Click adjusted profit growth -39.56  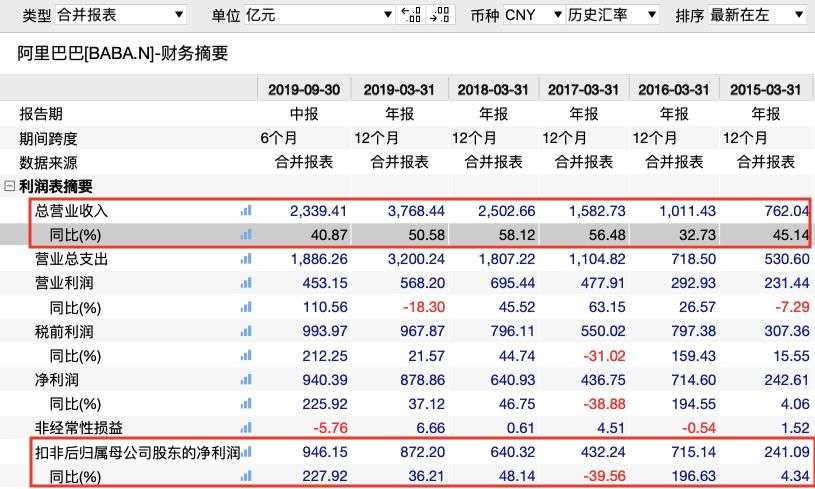604,475
